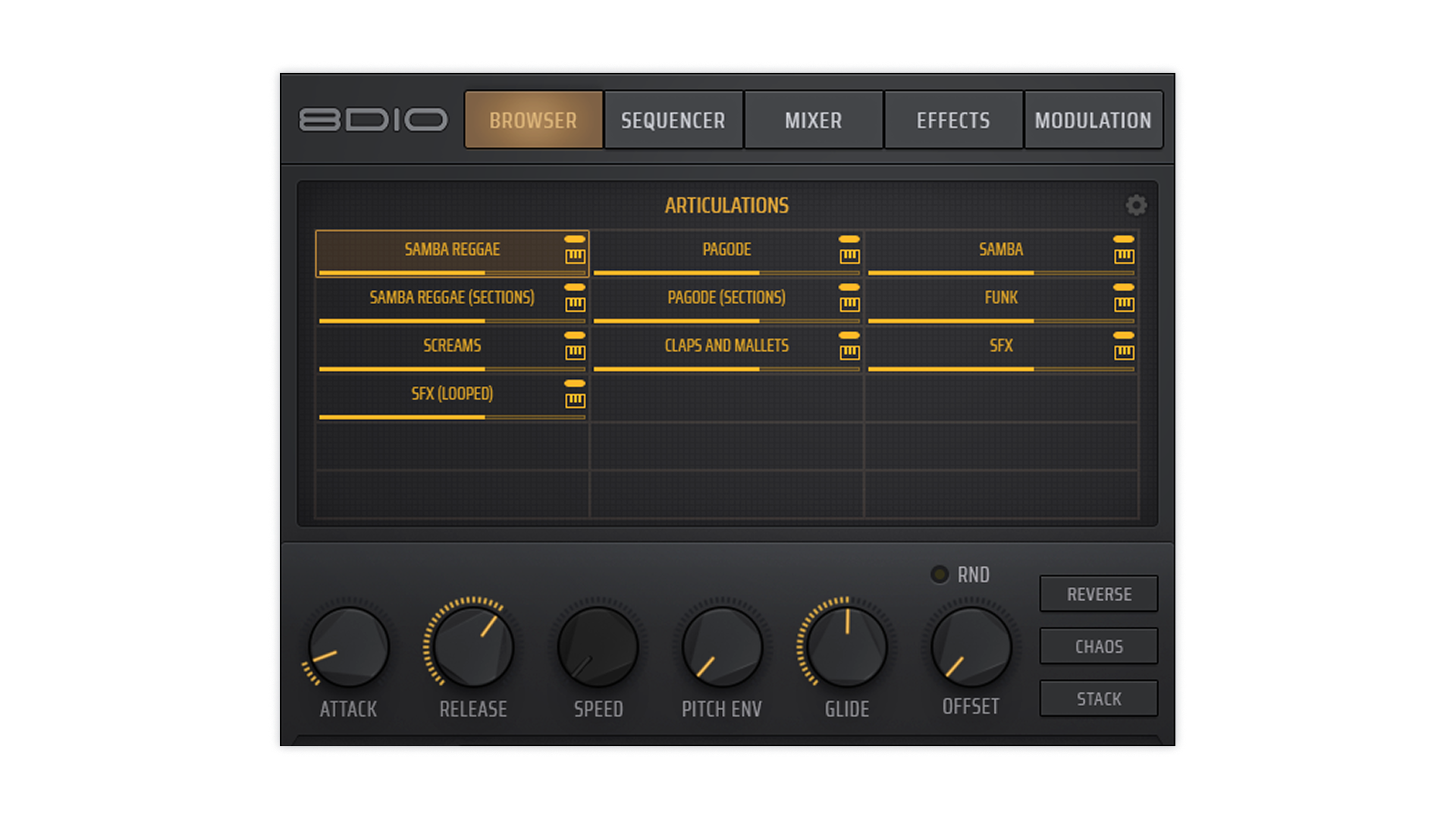Toggle the orange pill on Pagode (Sections)
Screen dimensions: 1456x819
pos(849,287)
